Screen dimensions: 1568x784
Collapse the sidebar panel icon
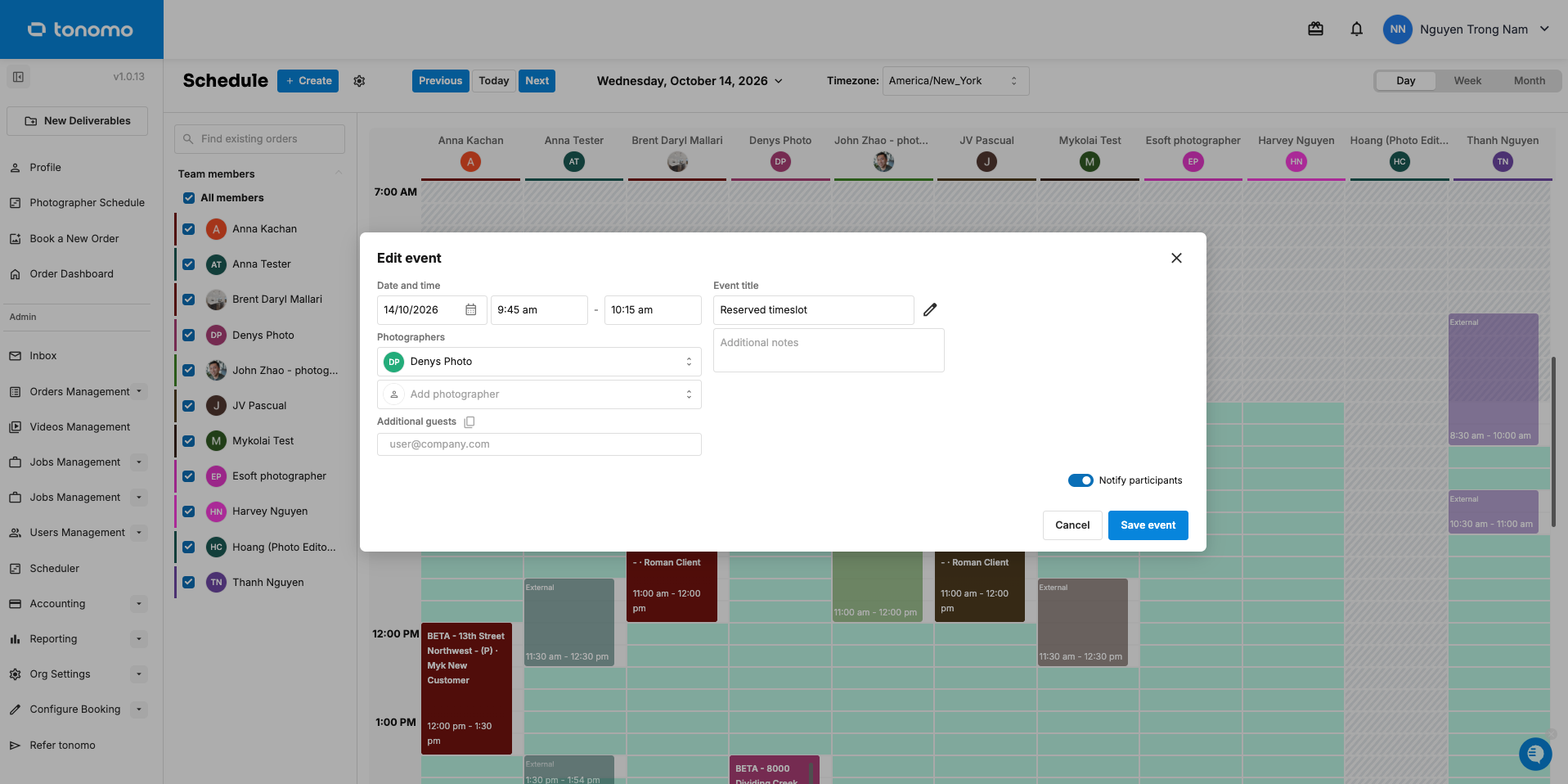18,77
